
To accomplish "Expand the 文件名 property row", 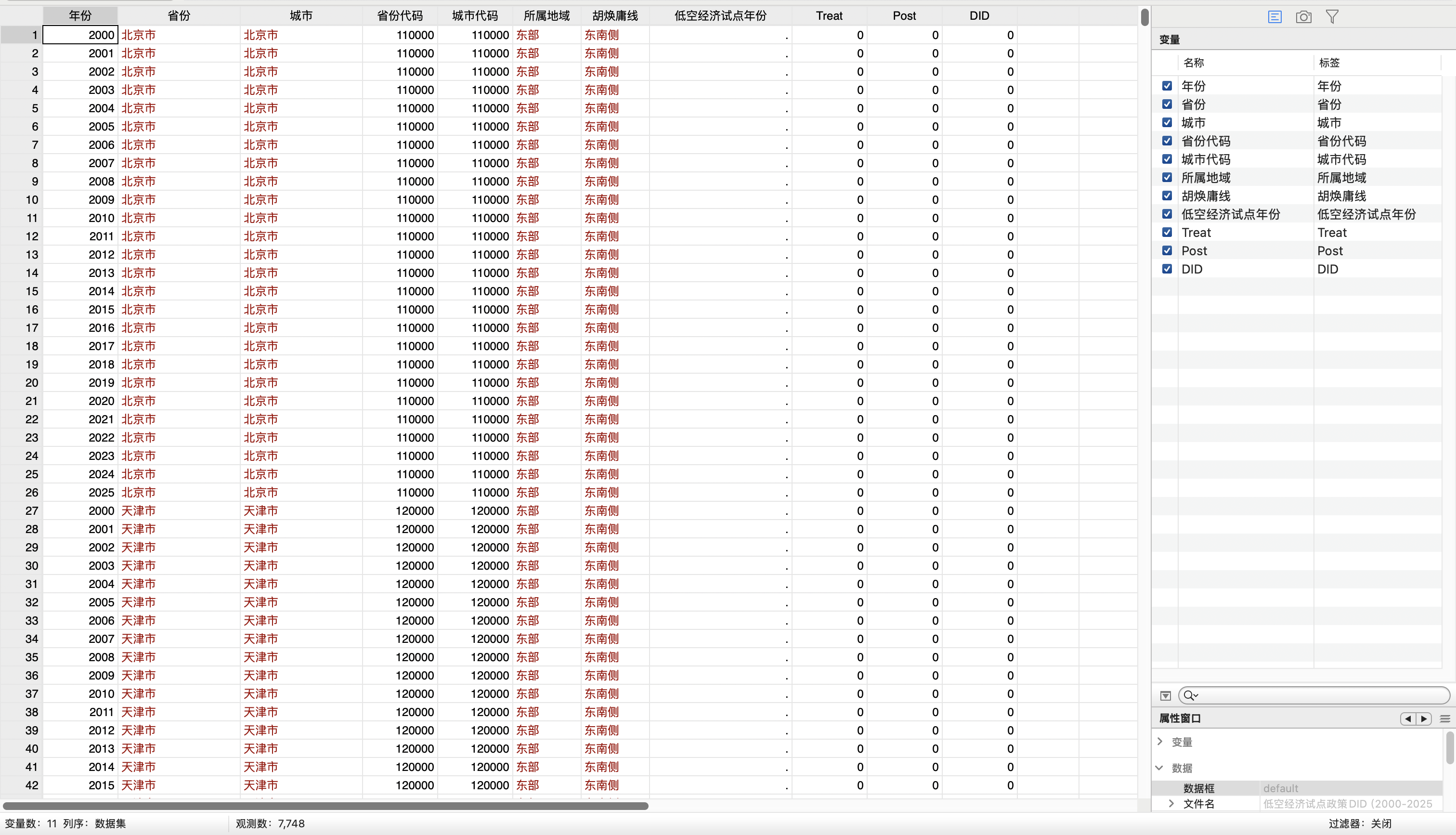I will [x=1171, y=803].
